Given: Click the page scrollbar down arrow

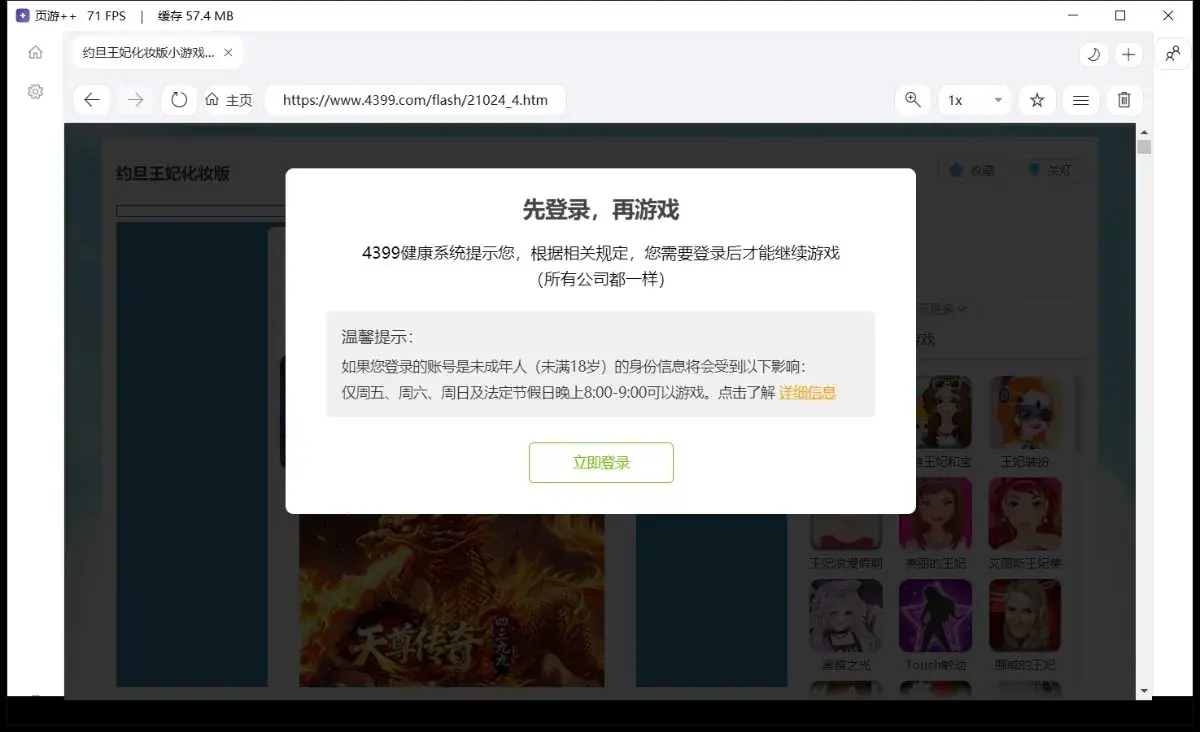Looking at the screenshot, I should pos(1144,691).
